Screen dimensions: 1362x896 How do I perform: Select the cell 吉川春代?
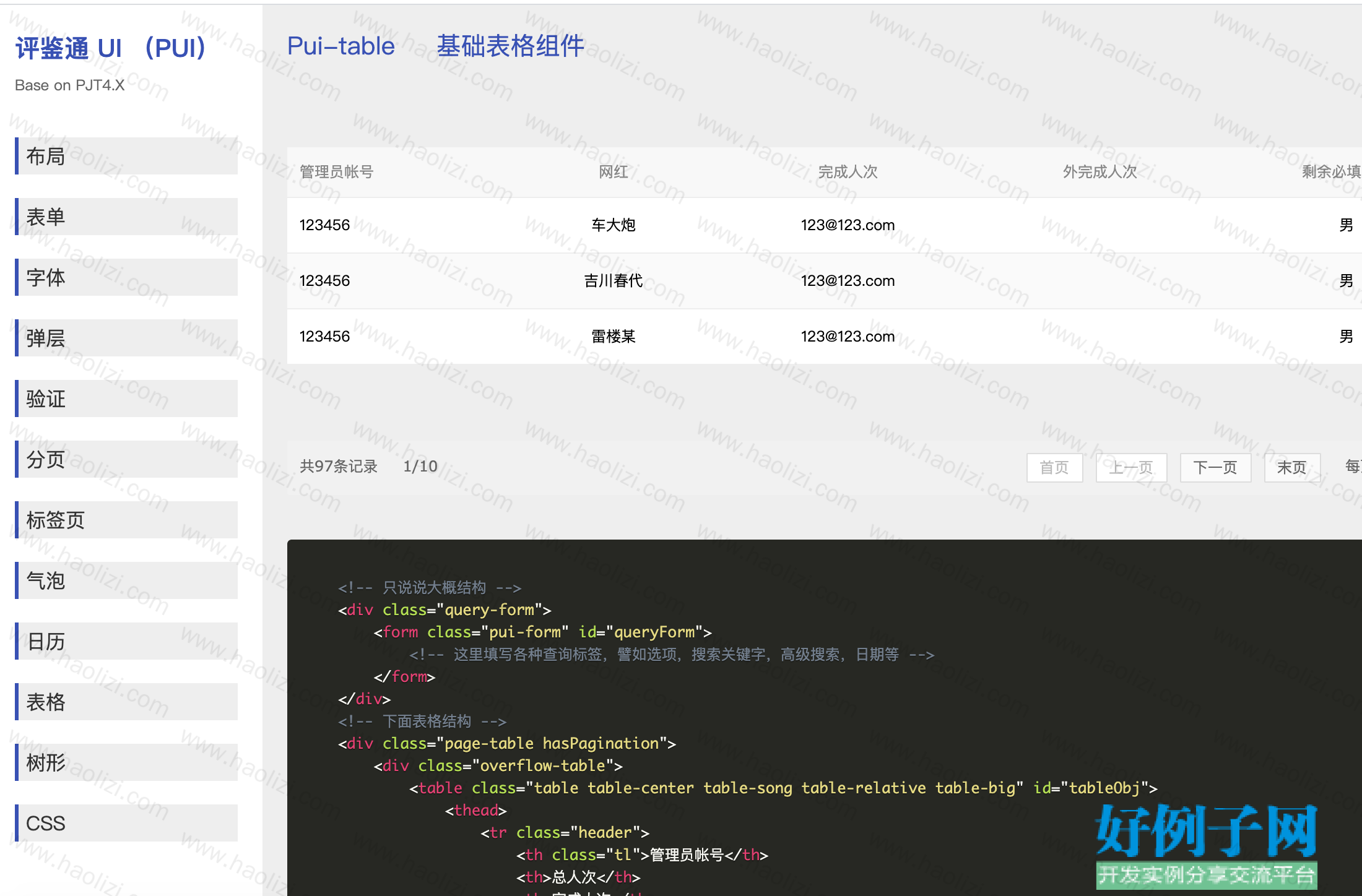[x=614, y=280]
